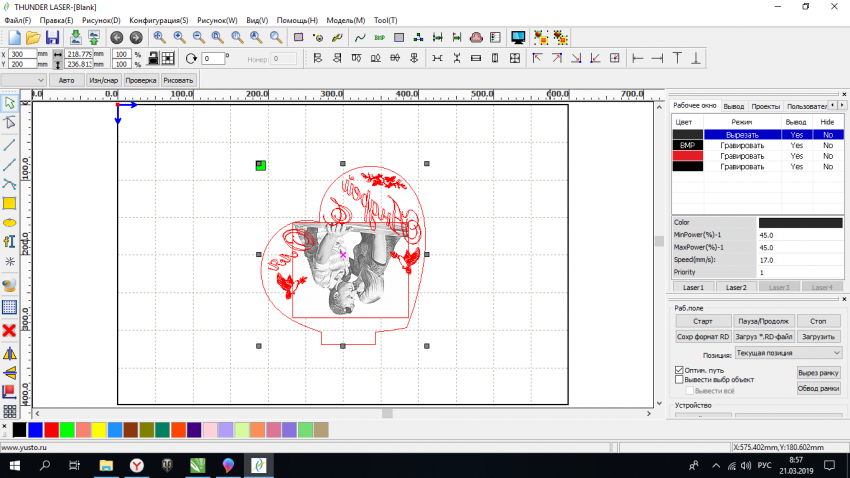Open the 'Текущая позиция' position dropdown
The width and height of the screenshot is (850, 478).
pos(788,353)
